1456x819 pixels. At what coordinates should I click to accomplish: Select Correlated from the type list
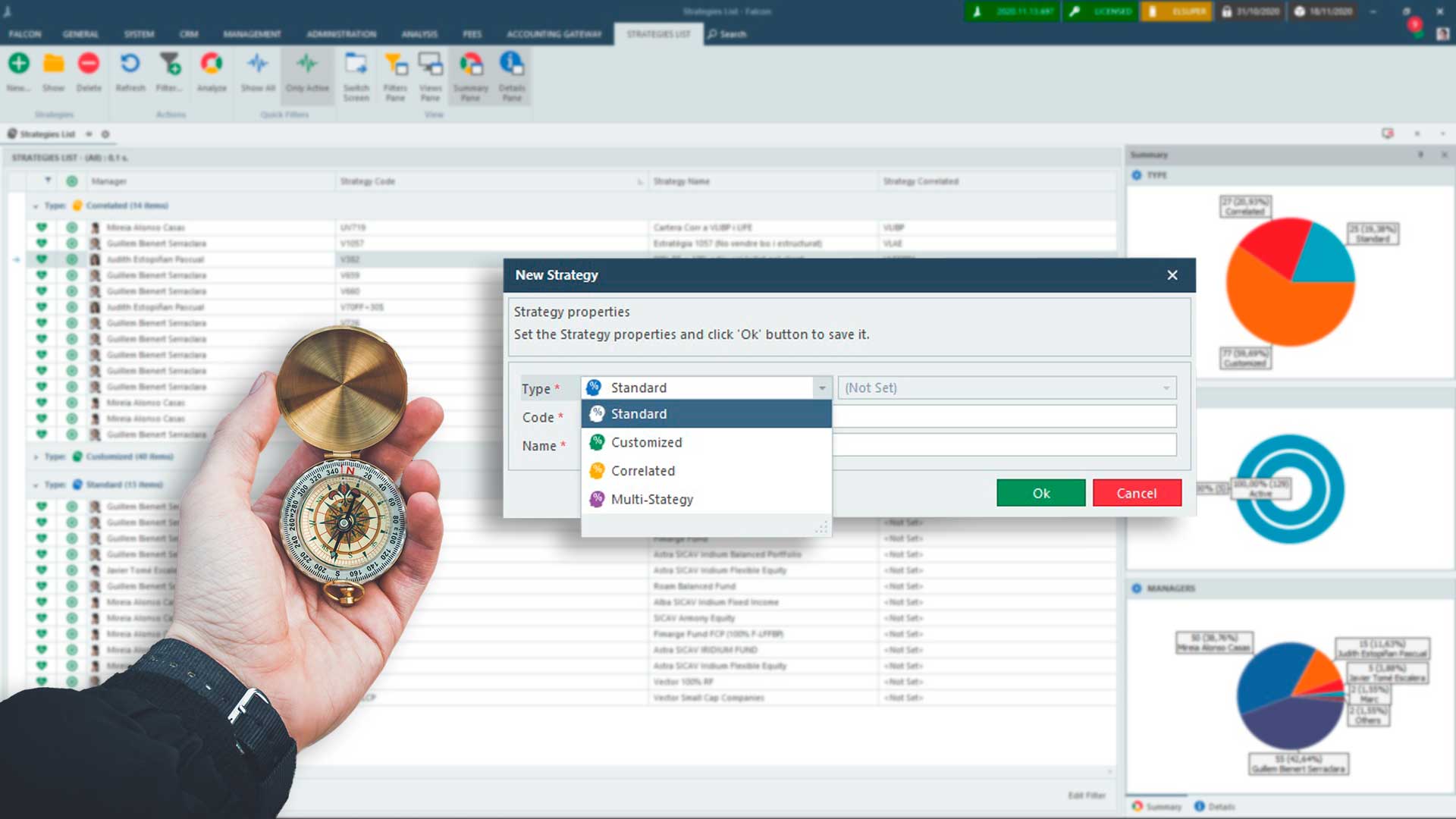(x=642, y=471)
